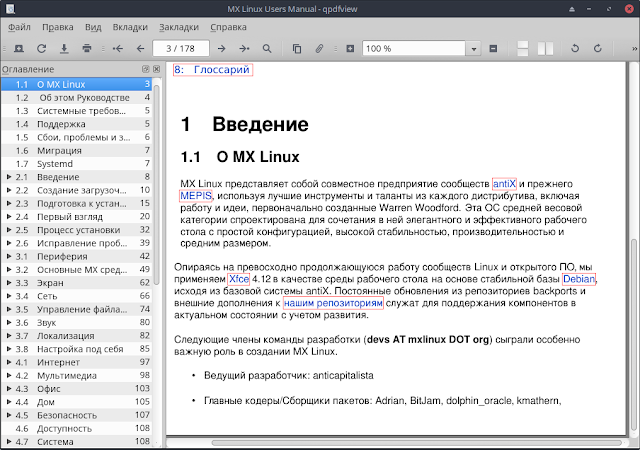The image size is (640, 450).
Task: Rotate page right icon
Action: pyautogui.click(x=598, y=49)
